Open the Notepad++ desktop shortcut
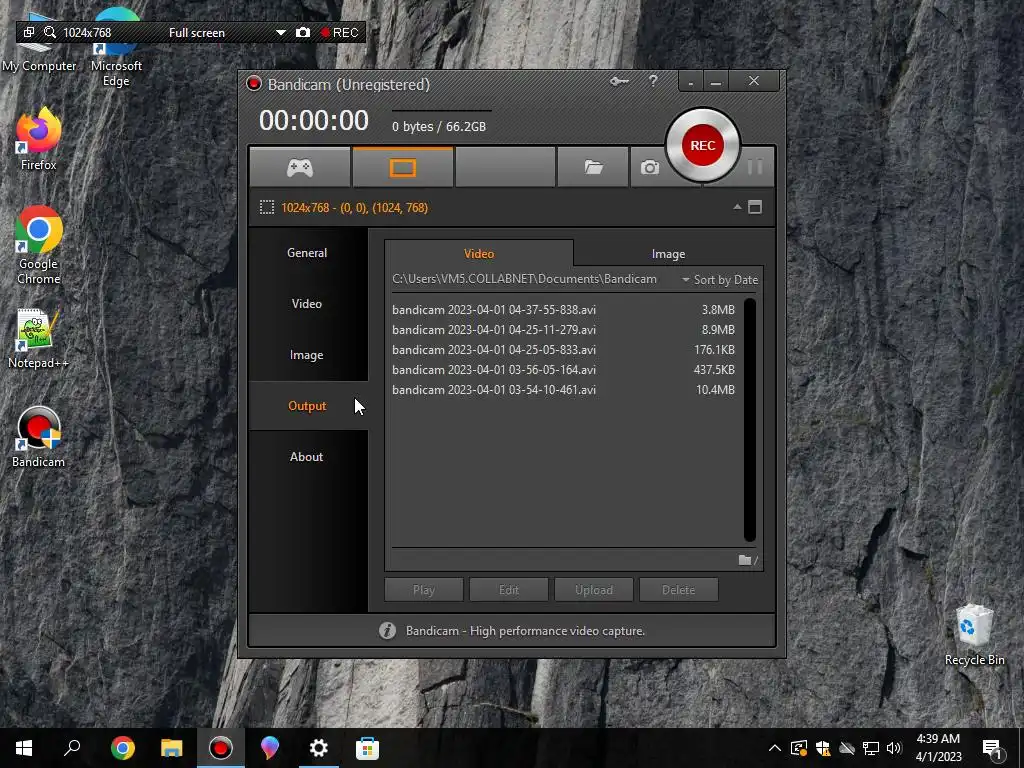The image size is (1024, 768). [38, 338]
